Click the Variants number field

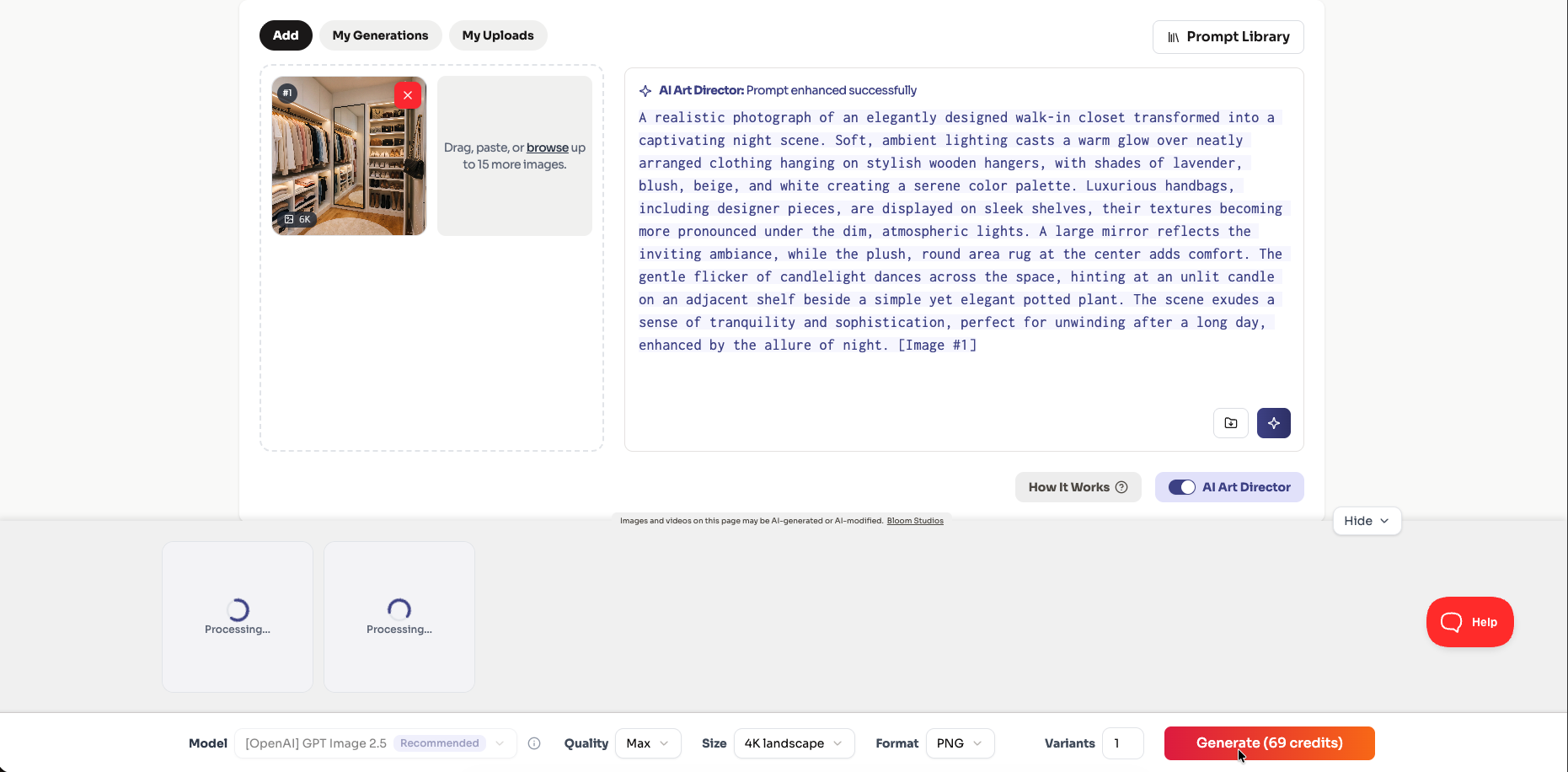pyautogui.click(x=1122, y=743)
